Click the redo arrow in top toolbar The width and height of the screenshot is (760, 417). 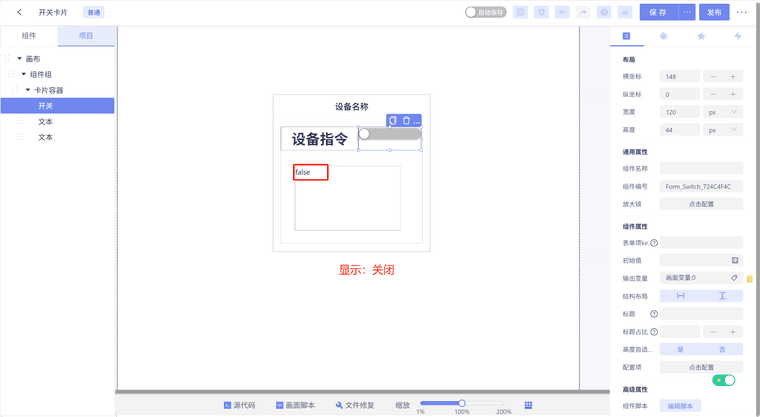point(583,12)
